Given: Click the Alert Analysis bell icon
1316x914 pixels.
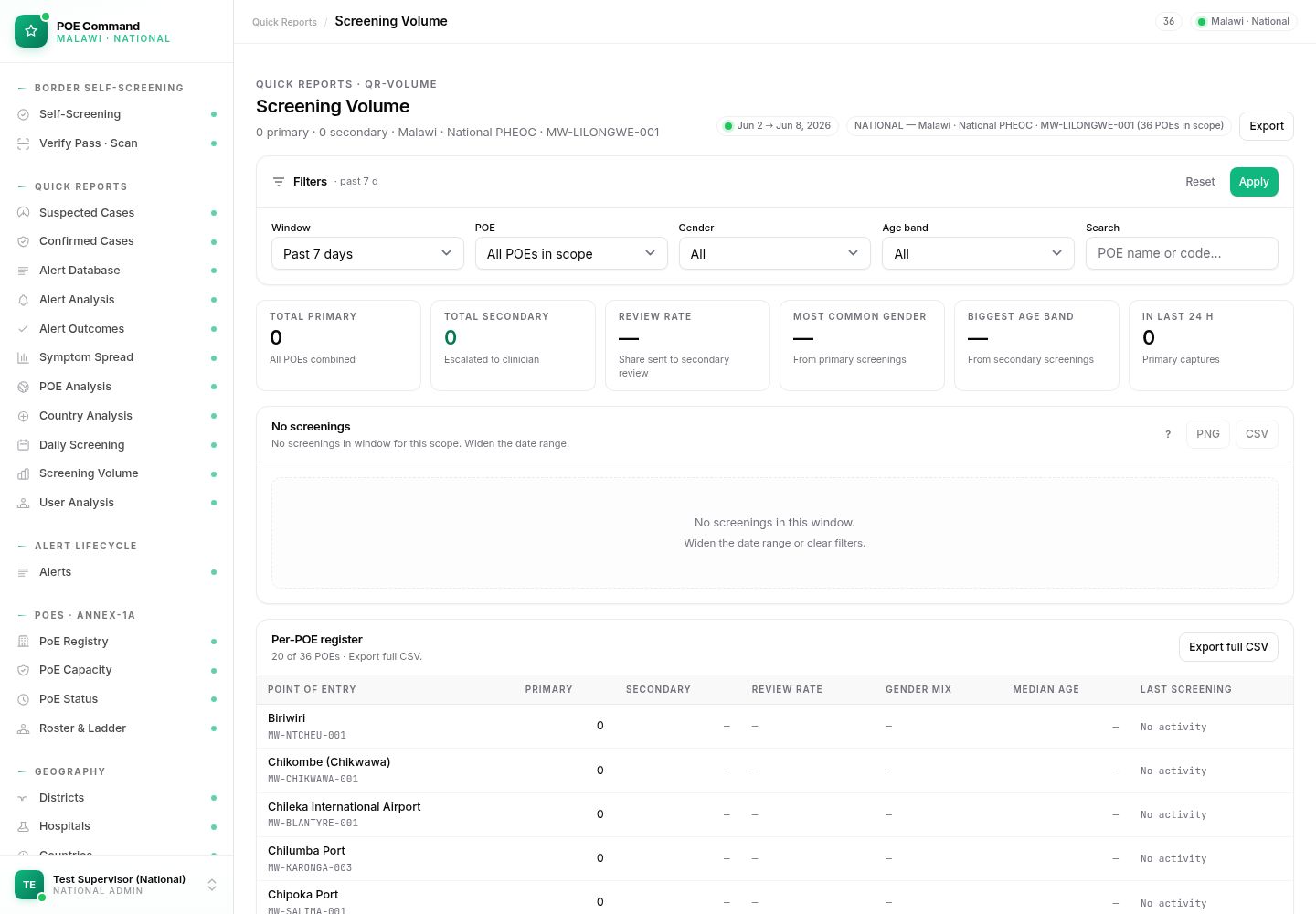Looking at the screenshot, I should click(x=24, y=300).
